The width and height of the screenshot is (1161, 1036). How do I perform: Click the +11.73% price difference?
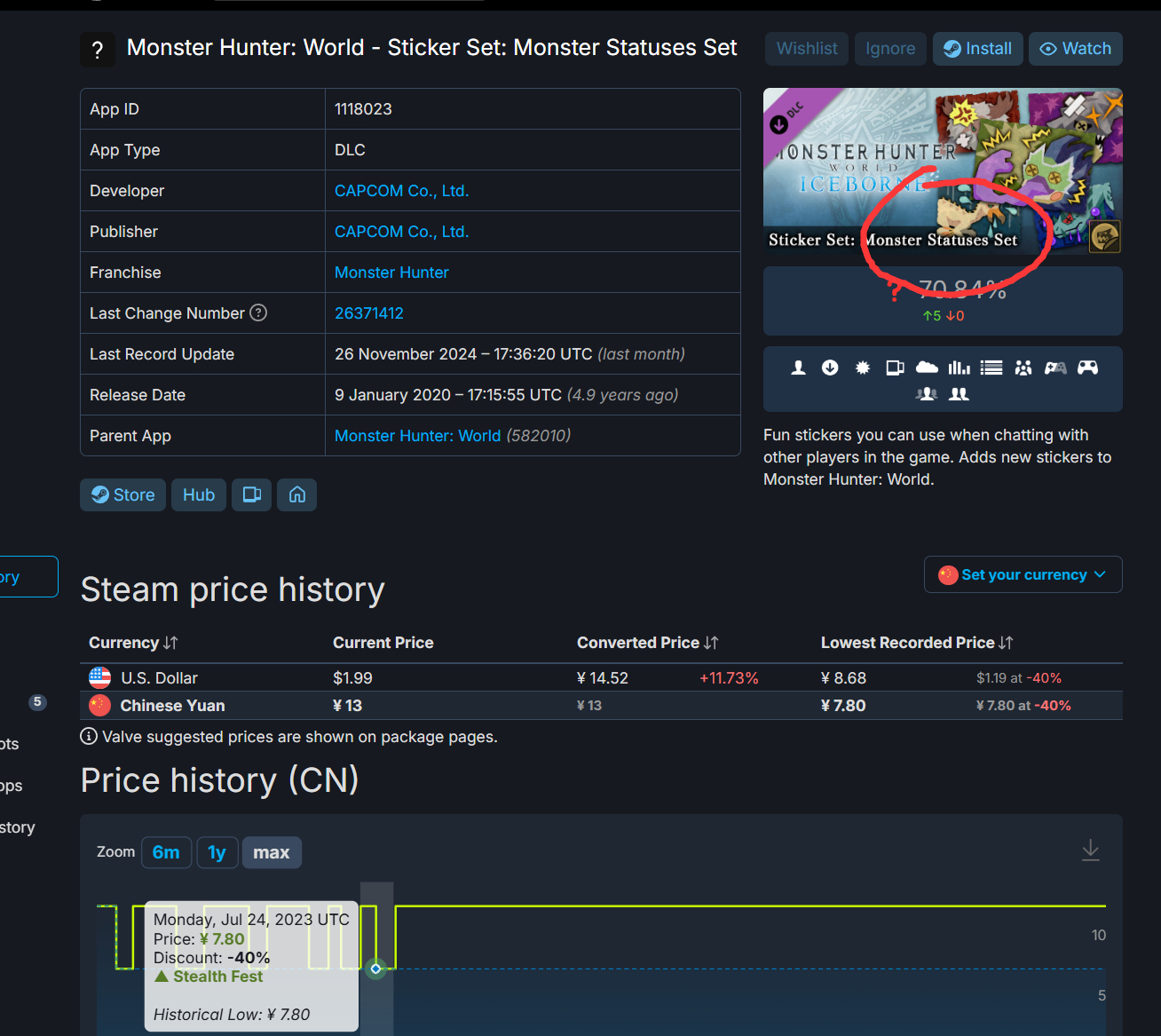click(729, 678)
